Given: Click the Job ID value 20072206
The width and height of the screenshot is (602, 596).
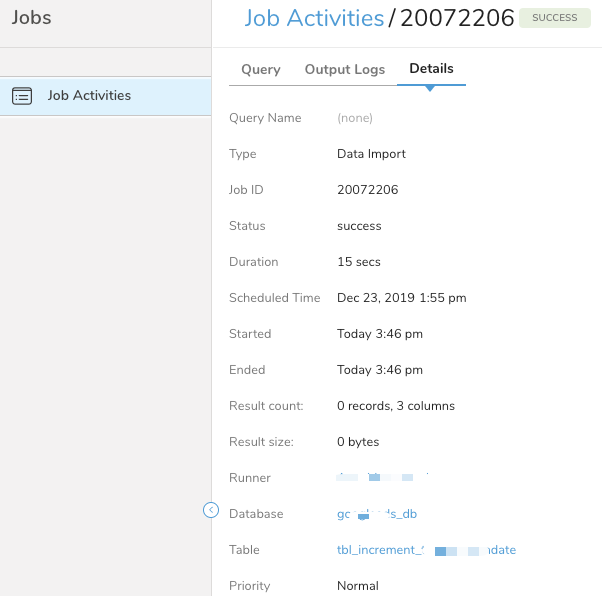Looking at the screenshot, I should point(368,190).
